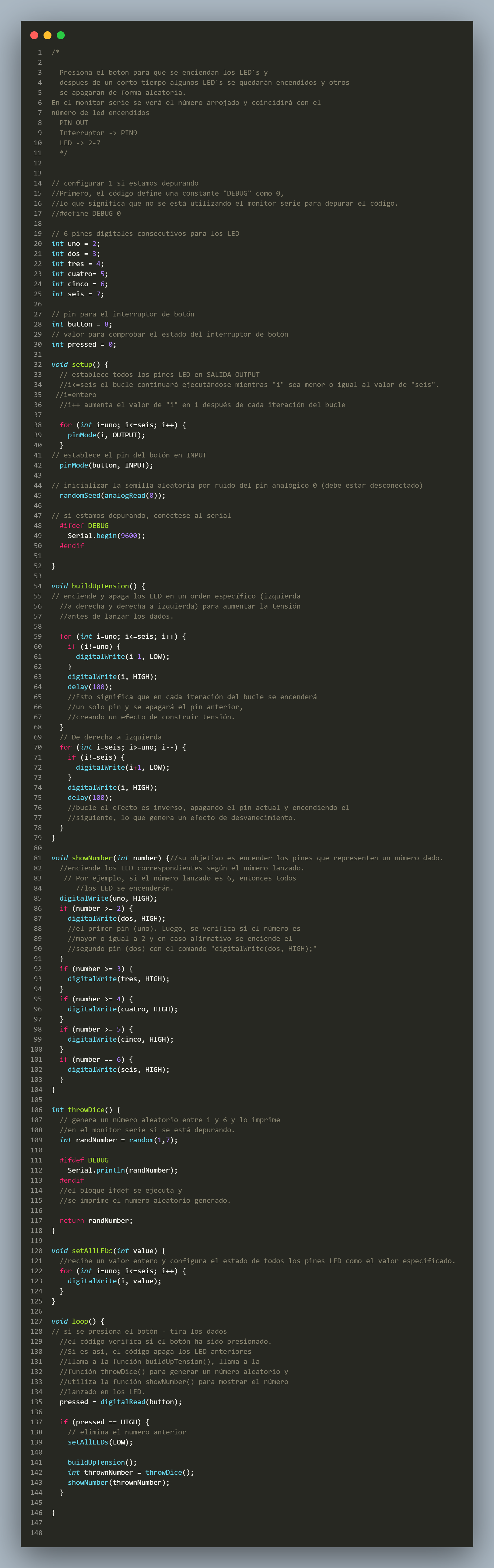The width and height of the screenshot is (494, 1568).
Task: Click the "LED -> 2-7" comment line
Action: 80,143
